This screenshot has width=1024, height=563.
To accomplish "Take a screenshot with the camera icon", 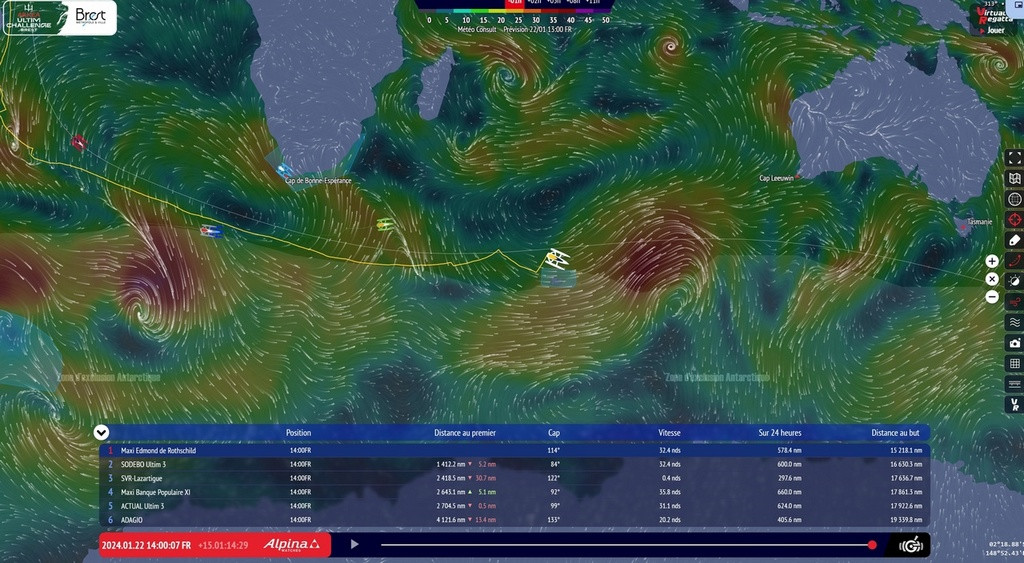I will point(1014,343).
